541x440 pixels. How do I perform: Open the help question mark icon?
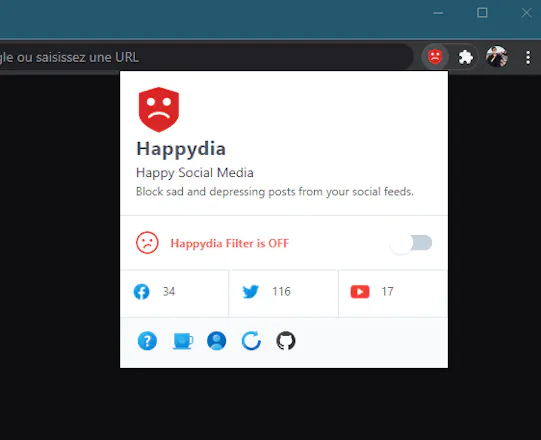coord(147,341)
